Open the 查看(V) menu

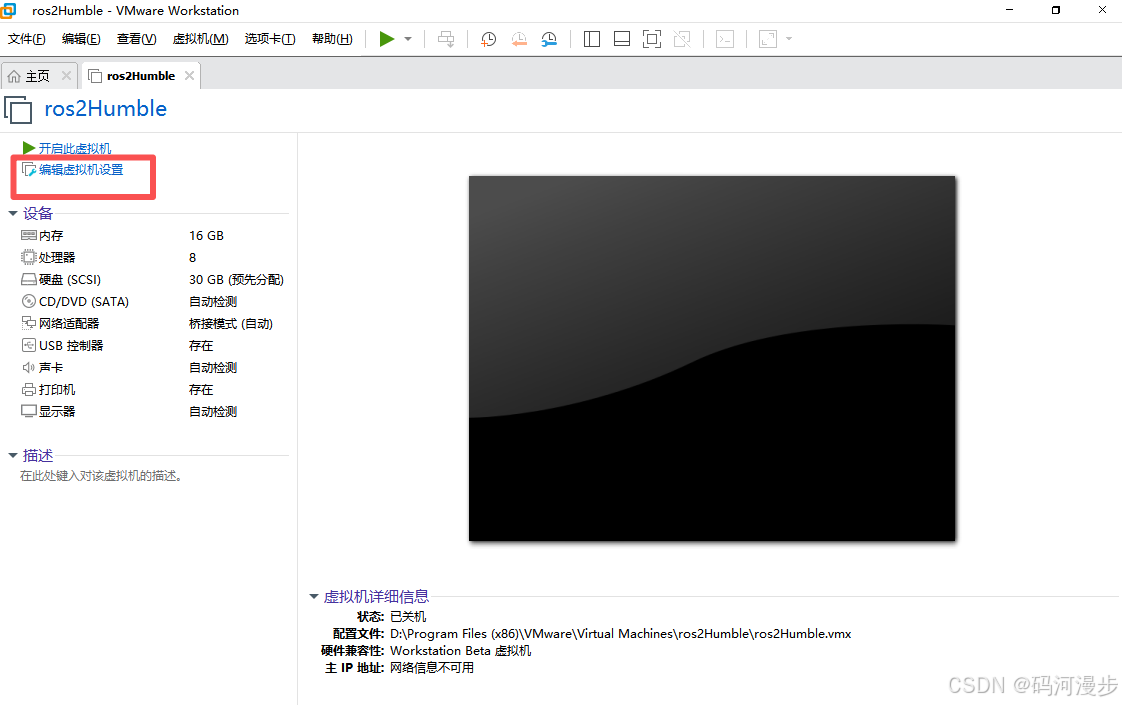point(137,39)
